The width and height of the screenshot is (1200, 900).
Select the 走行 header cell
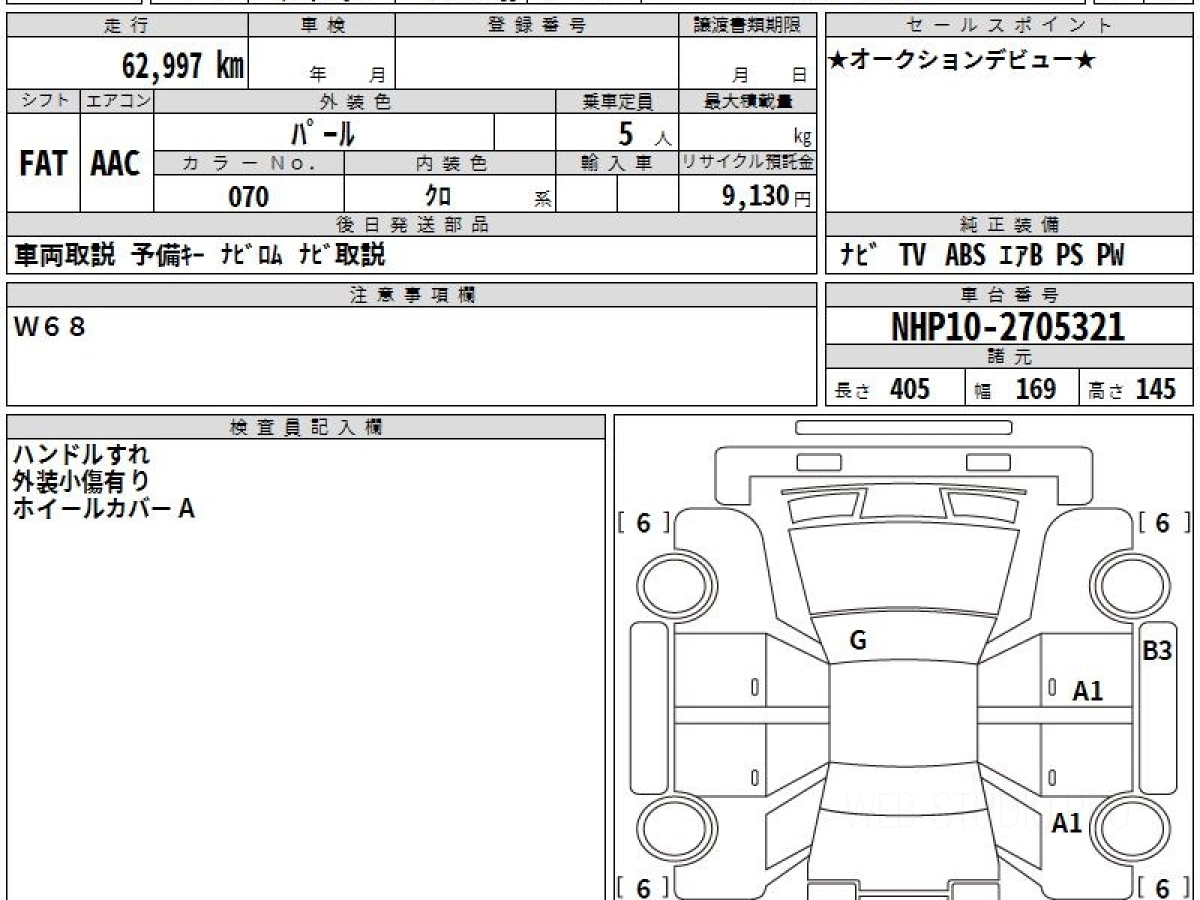127,27
